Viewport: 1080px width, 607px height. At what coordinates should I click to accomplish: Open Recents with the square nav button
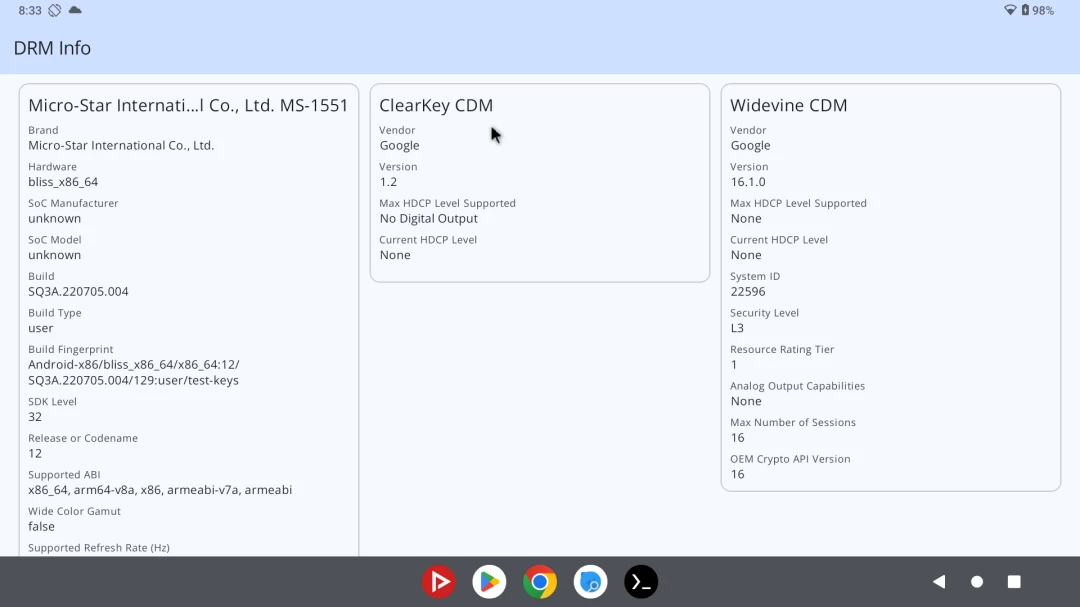tap(1014, 582)
